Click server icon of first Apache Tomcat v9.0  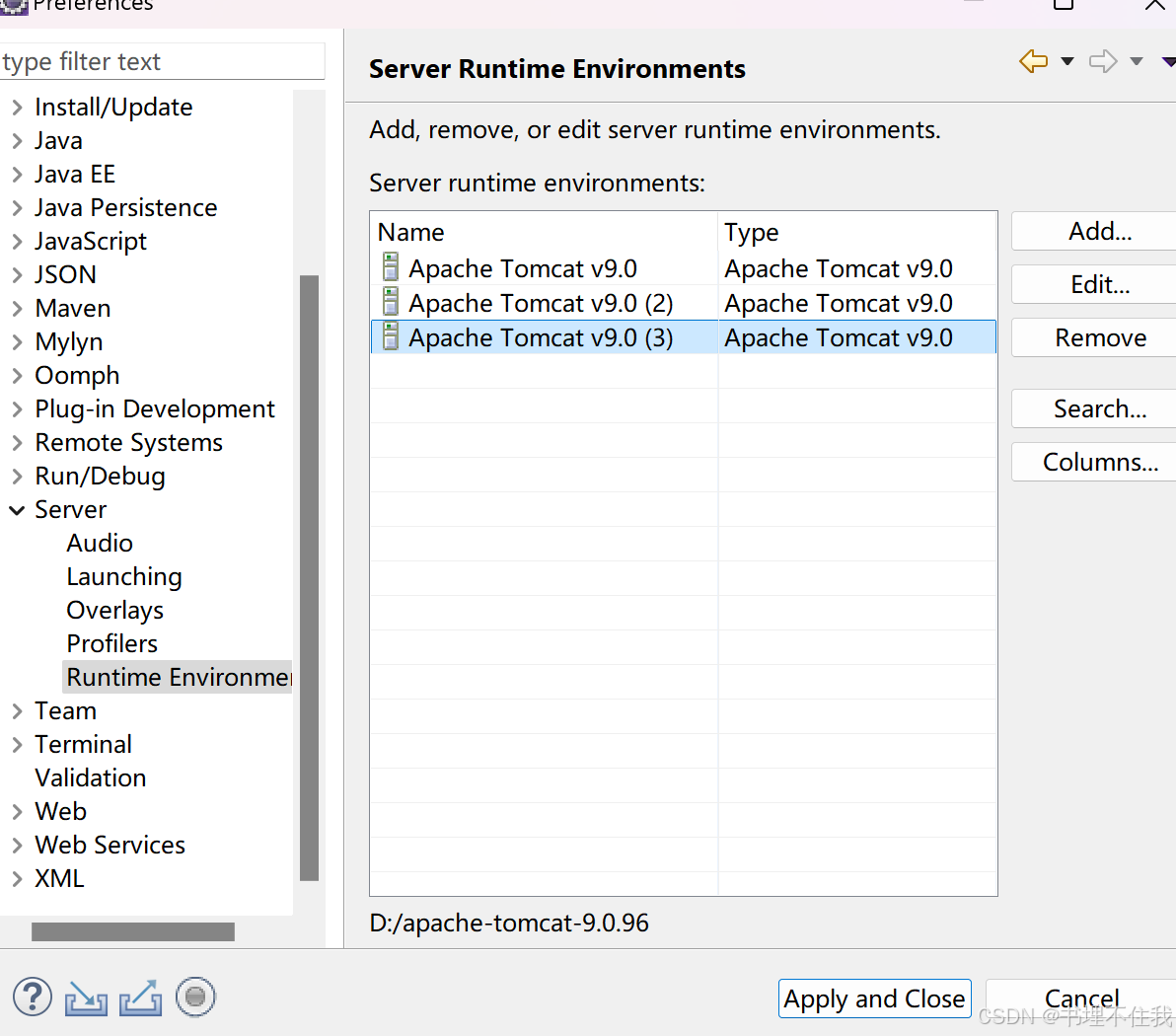point(391,267)
